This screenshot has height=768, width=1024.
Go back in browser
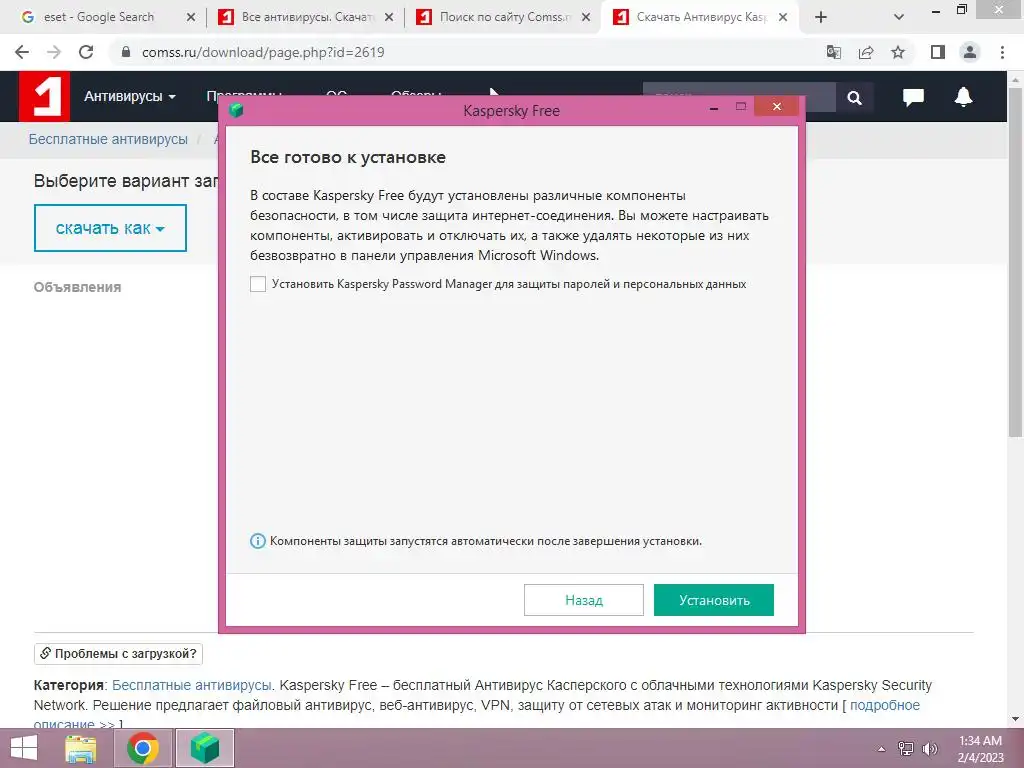(x=22, y=52)
